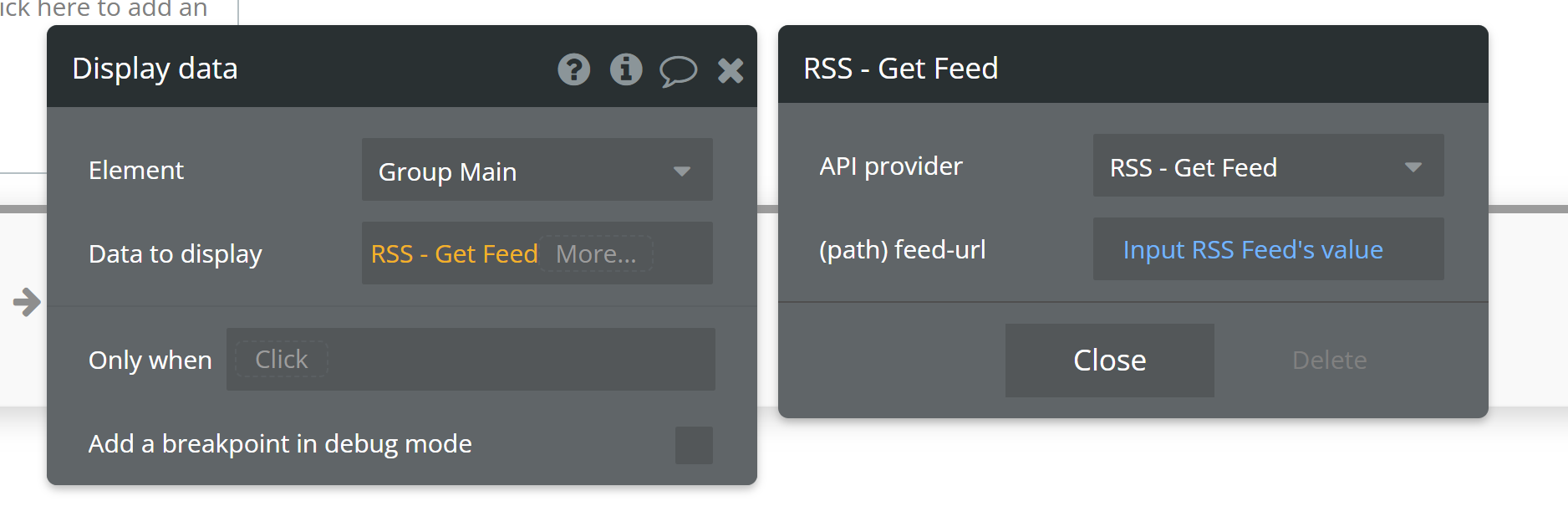Click More... in Data to display
Screen dimensions: 1568x532
tap(596, 253)
